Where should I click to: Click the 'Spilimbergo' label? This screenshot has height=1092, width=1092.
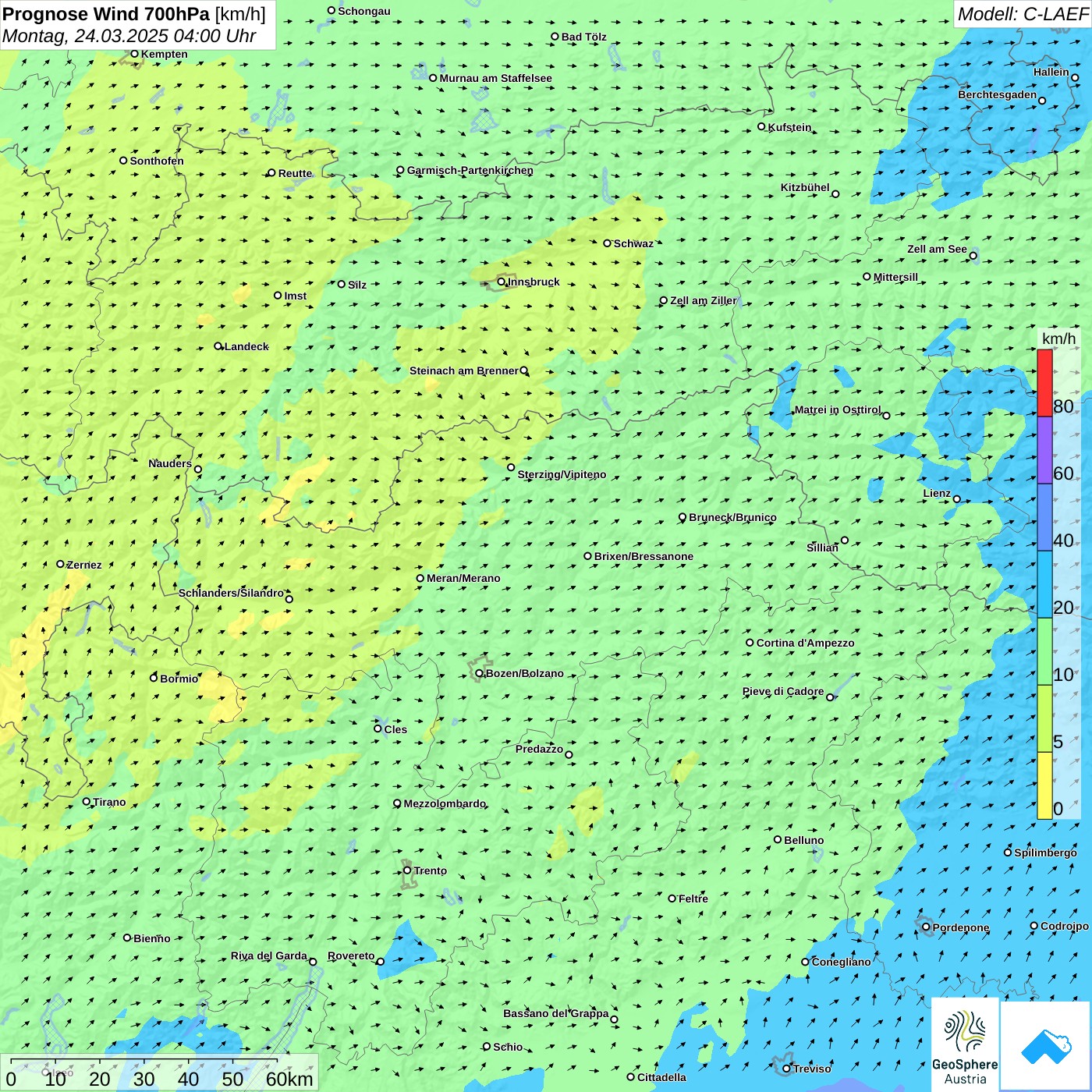coord(1045,853)
